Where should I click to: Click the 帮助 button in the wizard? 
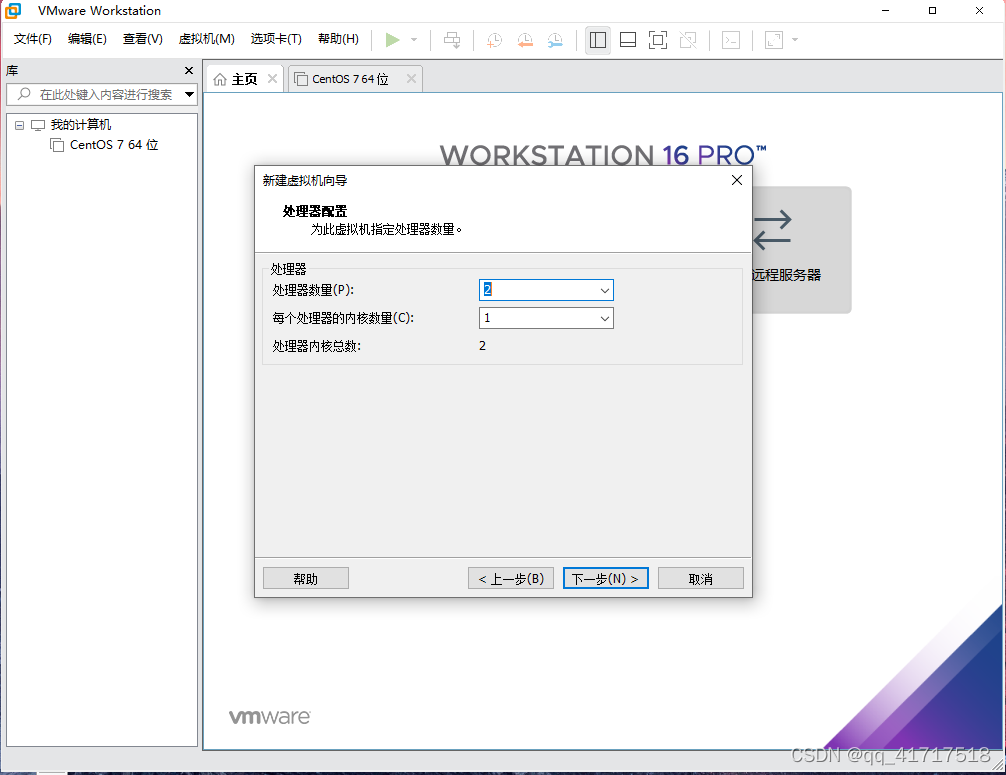[306, 578]
